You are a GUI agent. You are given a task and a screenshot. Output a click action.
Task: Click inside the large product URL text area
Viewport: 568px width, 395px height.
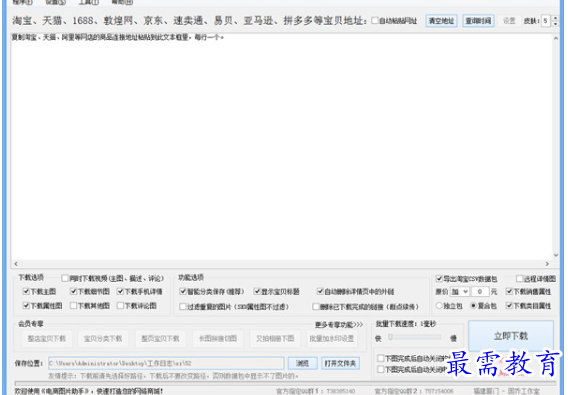pos(281,147)
